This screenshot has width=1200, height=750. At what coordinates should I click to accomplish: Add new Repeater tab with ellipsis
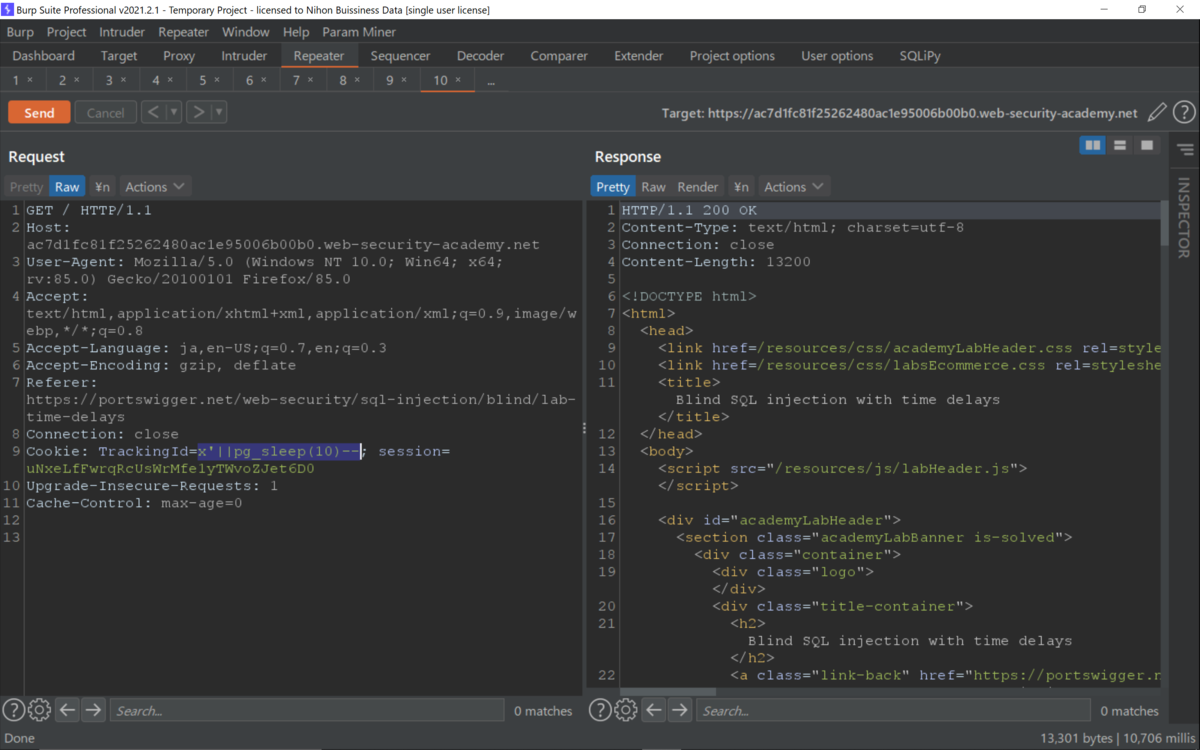[491, 80]
